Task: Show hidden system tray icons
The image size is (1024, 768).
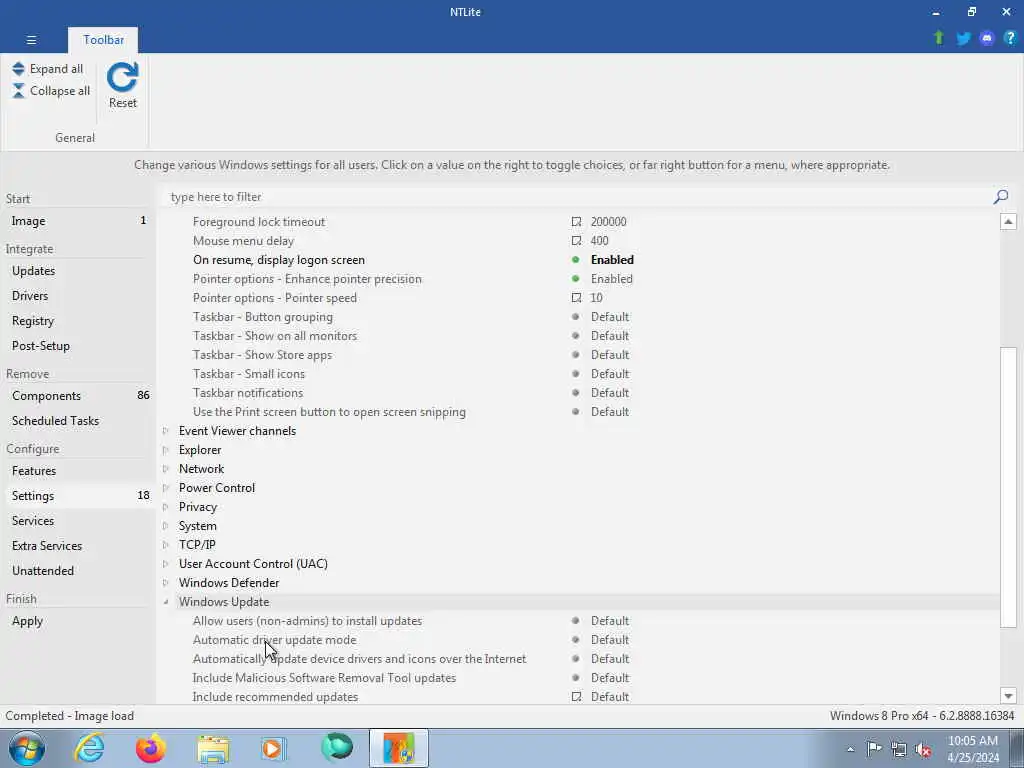Action: [x=850, y=750]
